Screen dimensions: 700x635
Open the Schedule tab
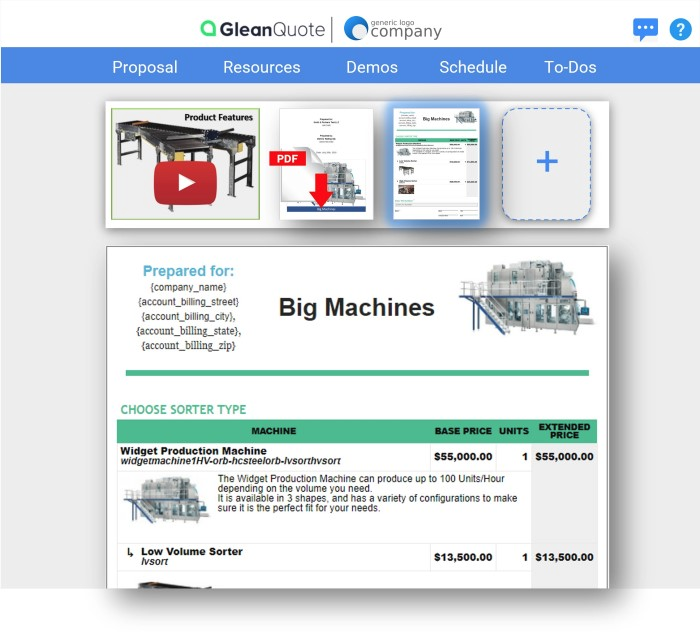[x=473, y=67]
